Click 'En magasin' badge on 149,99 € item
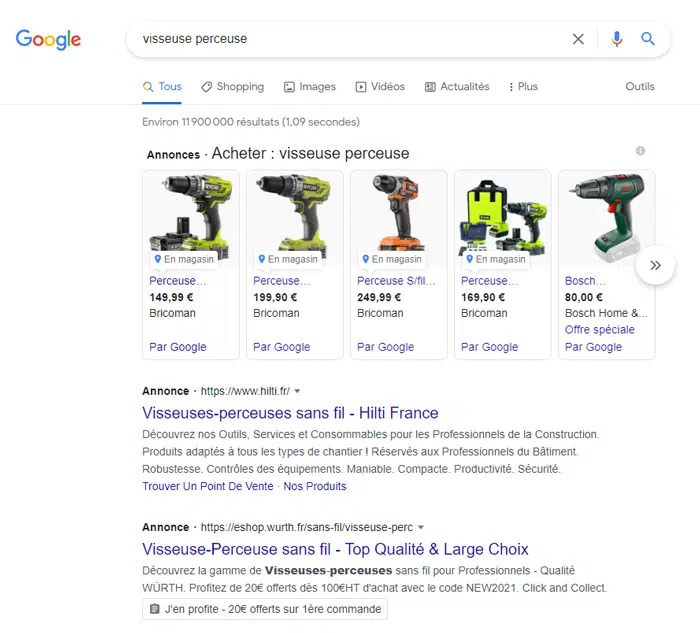The height and width of the screenshot is (633, 700). (184, 259)
